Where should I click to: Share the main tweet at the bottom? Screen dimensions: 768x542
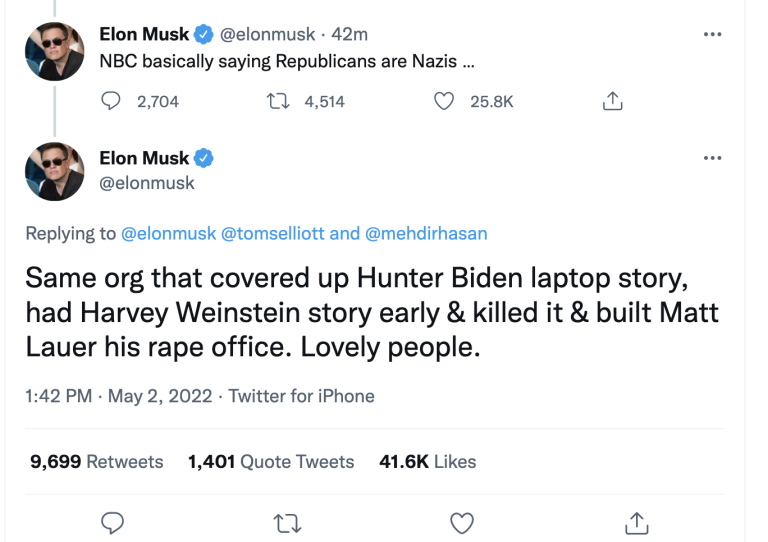636,522
